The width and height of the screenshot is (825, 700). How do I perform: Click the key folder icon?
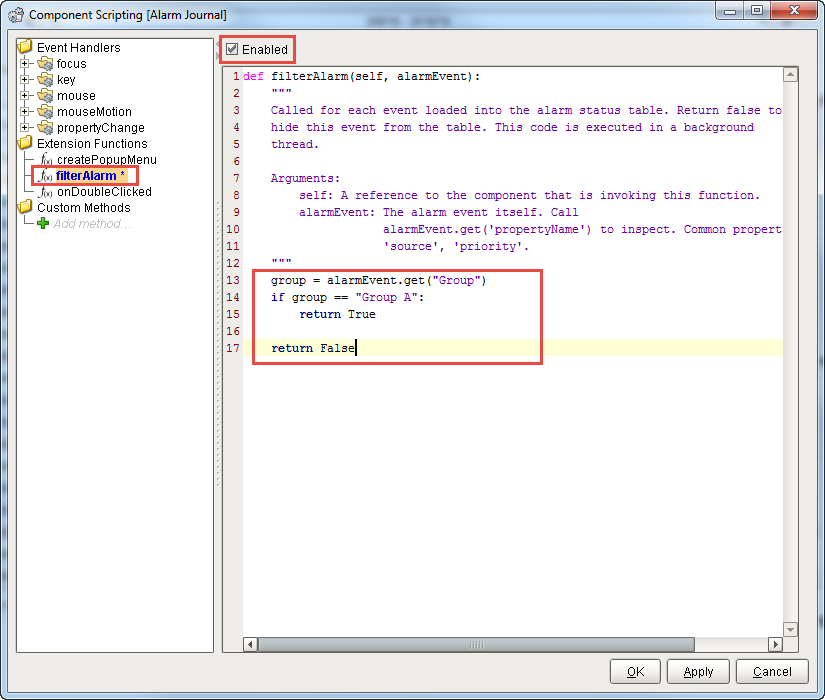coord(45,79)
